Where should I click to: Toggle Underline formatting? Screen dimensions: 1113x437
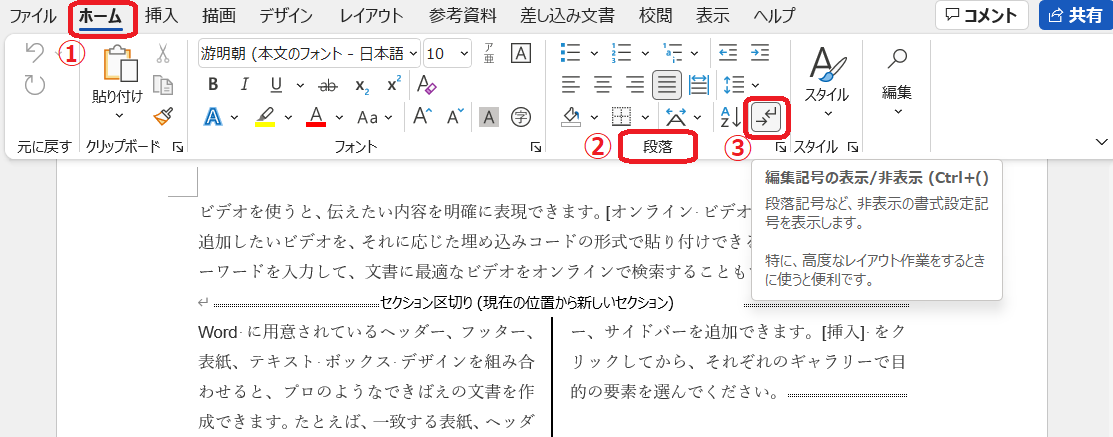(x=277, y=85)
